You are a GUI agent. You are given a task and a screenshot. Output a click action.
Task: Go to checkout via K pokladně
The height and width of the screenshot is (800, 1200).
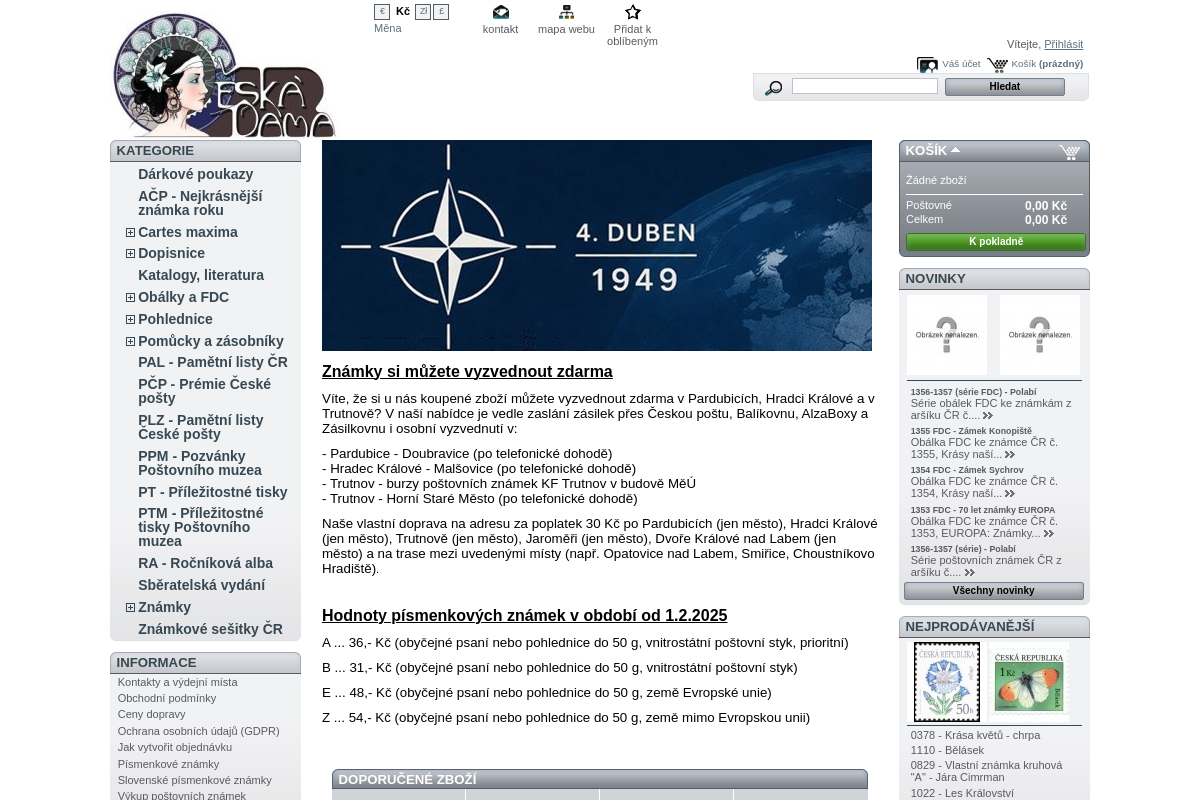pos(995,242)
